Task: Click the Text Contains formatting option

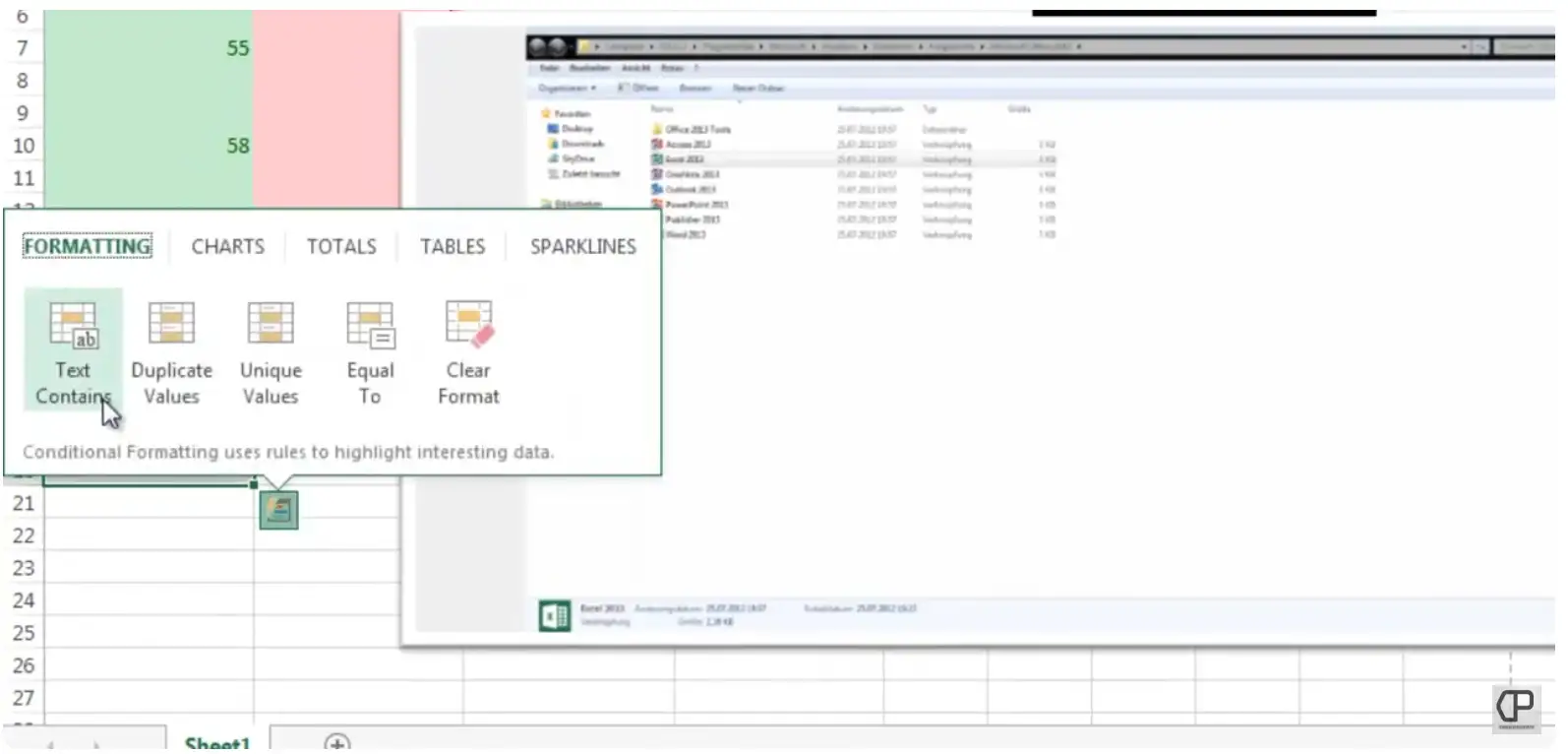Action: click(73, 351)
